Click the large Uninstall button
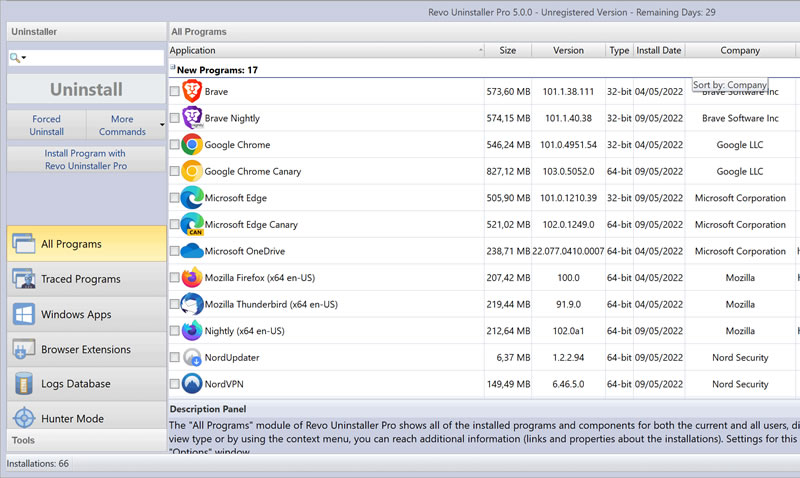Screen dimensions: 800x478 point(86,90)
